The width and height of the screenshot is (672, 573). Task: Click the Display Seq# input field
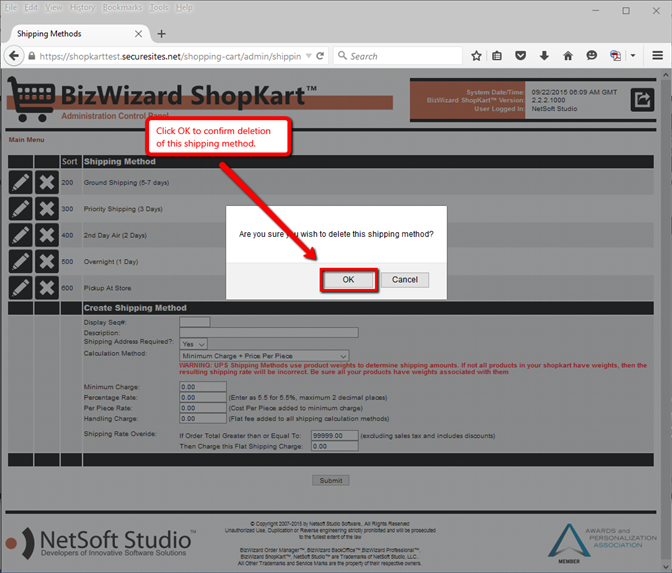195,322
